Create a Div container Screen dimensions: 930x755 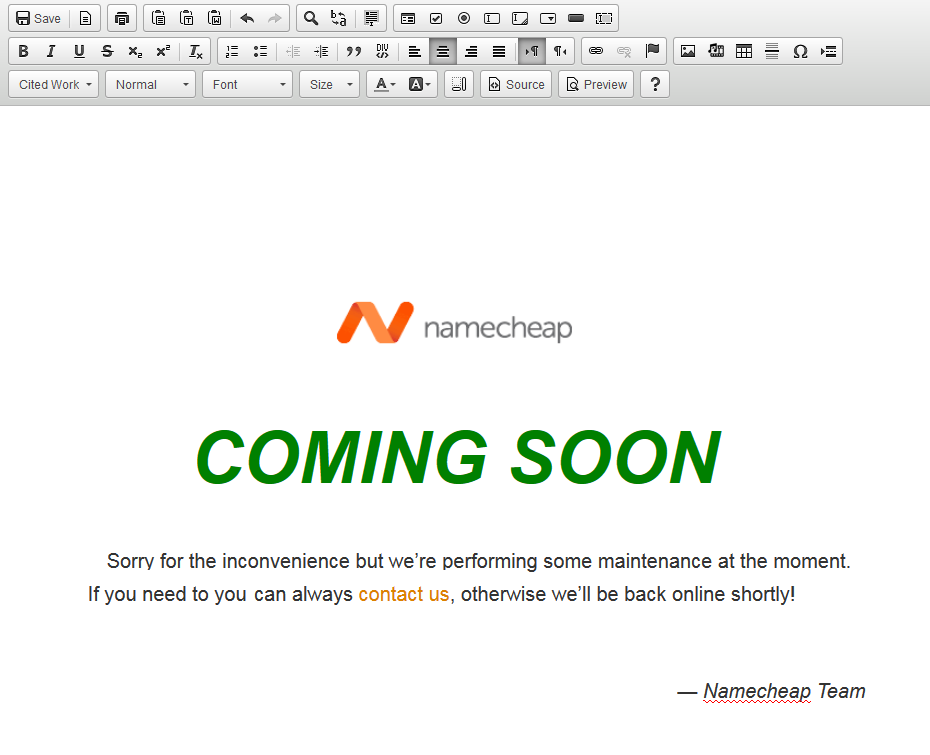coord(382,52)
